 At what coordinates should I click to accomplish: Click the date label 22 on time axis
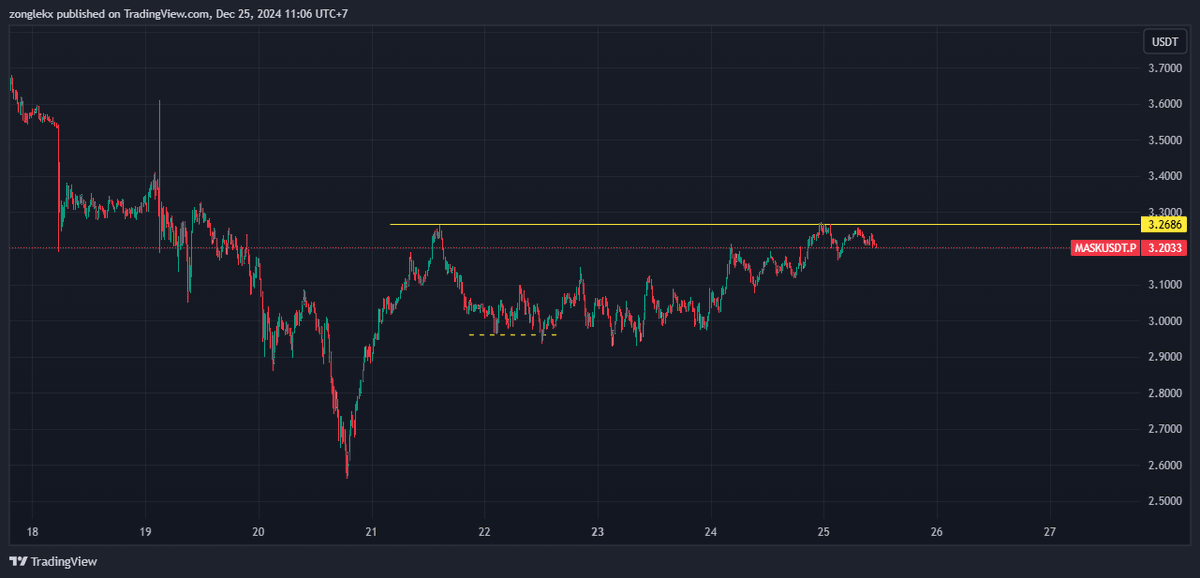point(484,531)
